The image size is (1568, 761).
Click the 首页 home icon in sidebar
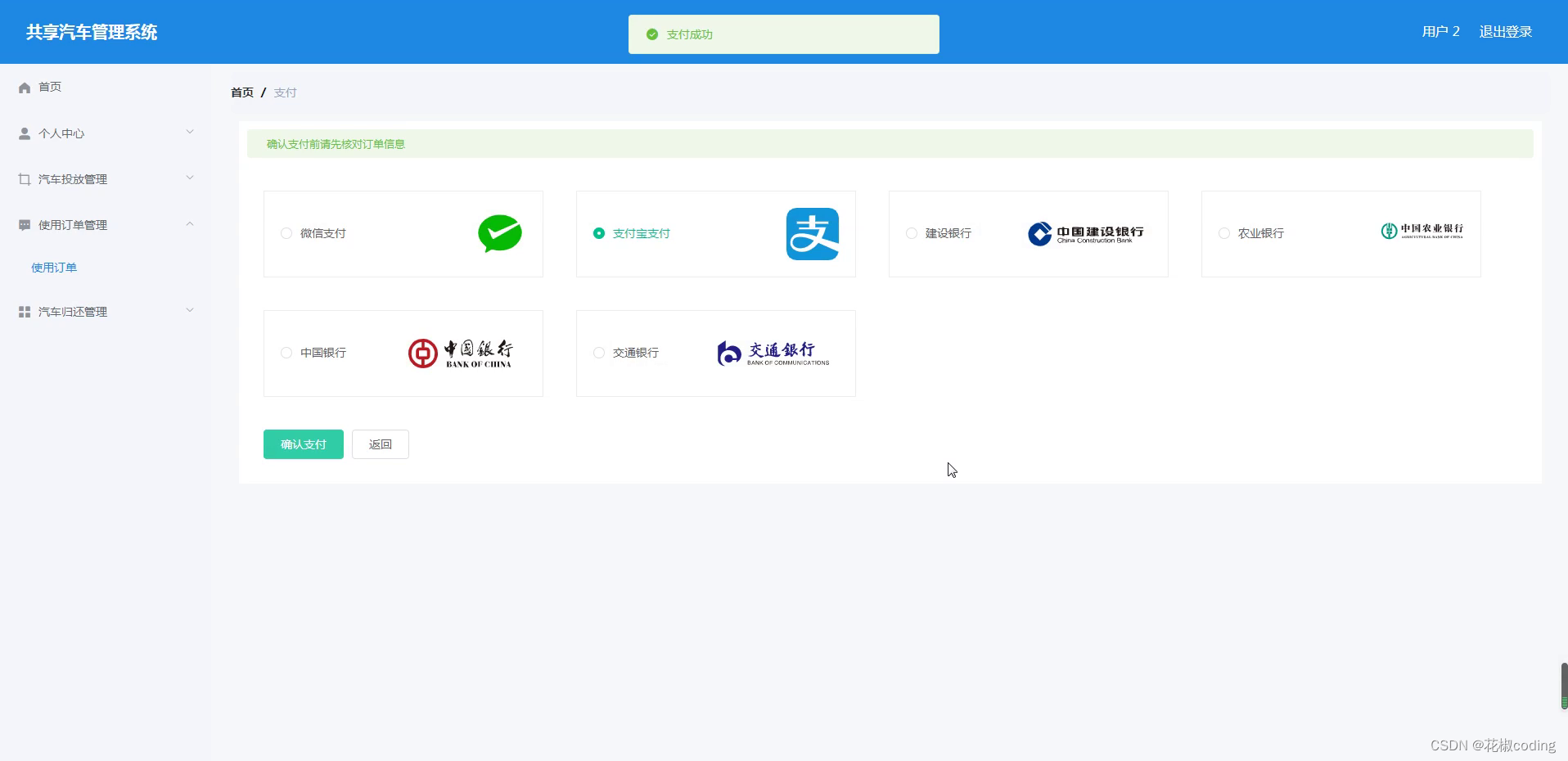[x=24, y=87]
